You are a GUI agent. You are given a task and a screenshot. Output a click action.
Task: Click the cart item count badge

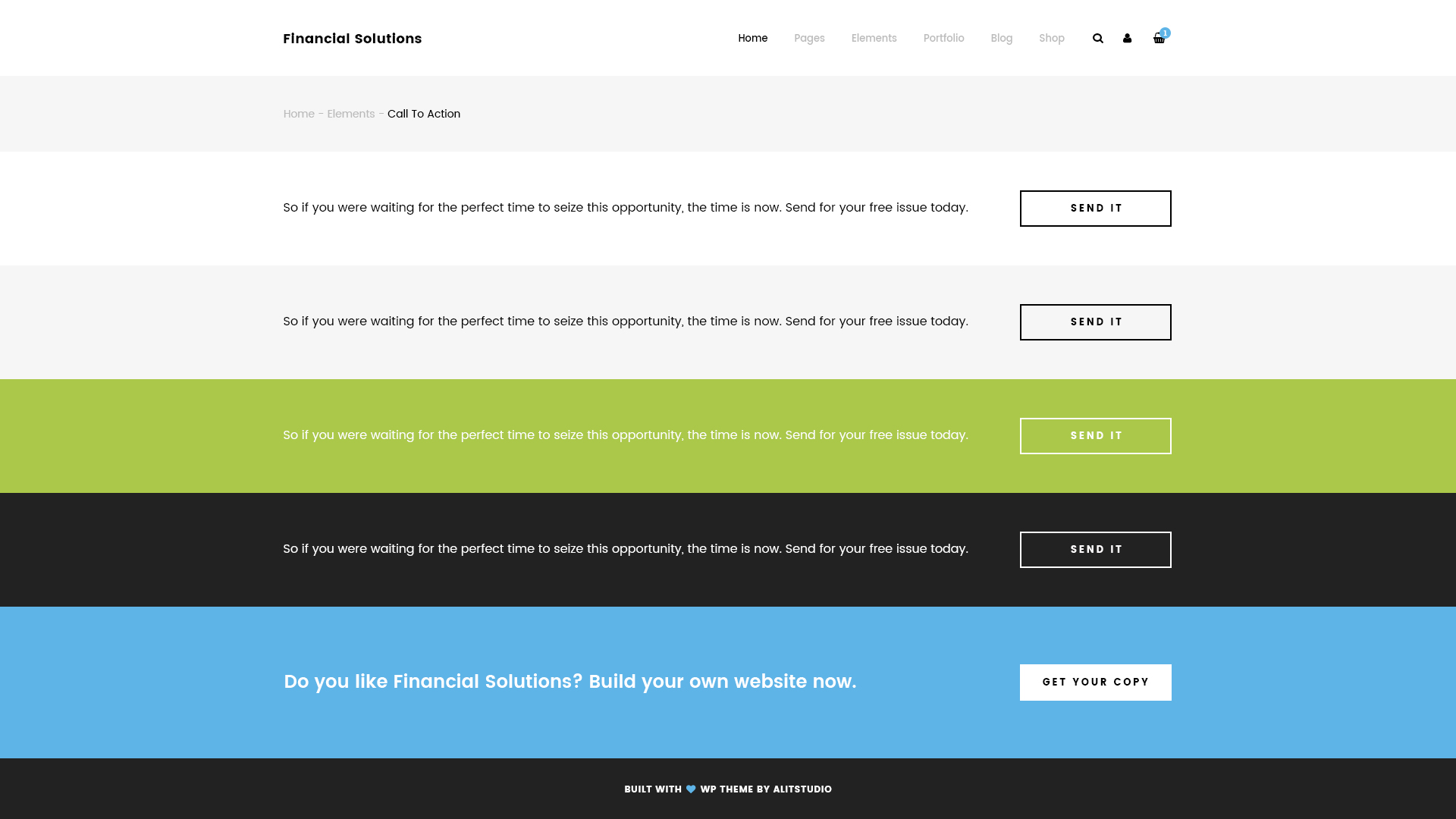(1166, 33)
